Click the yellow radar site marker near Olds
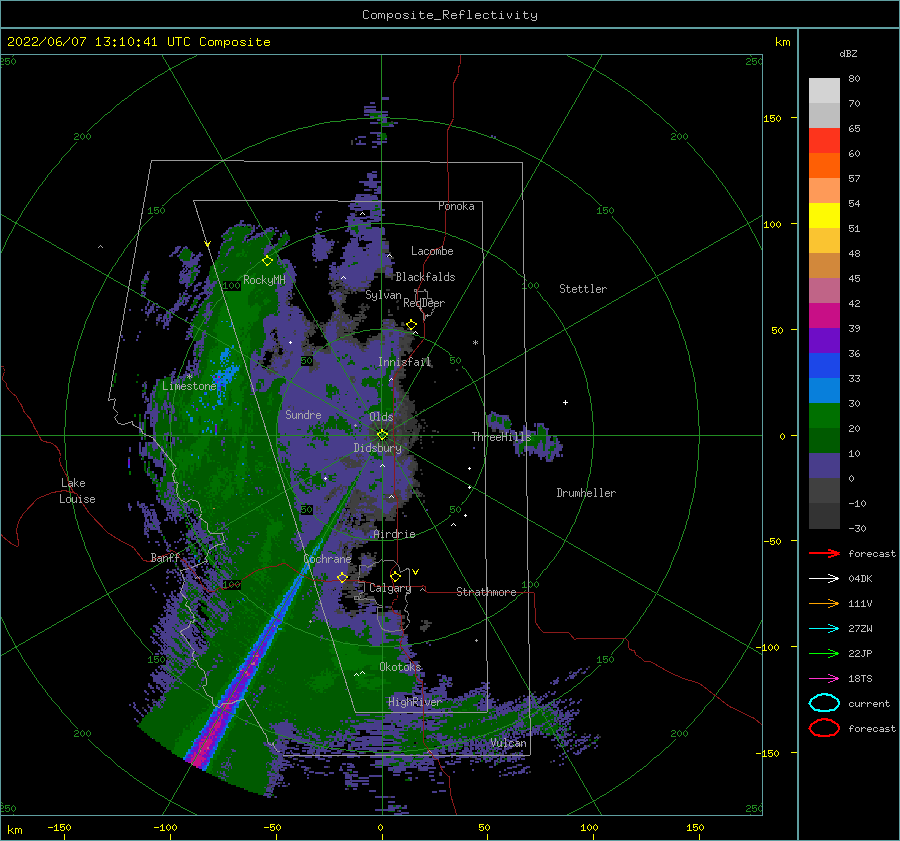Viewport: 900px width, 841px height. coord(382,435)
